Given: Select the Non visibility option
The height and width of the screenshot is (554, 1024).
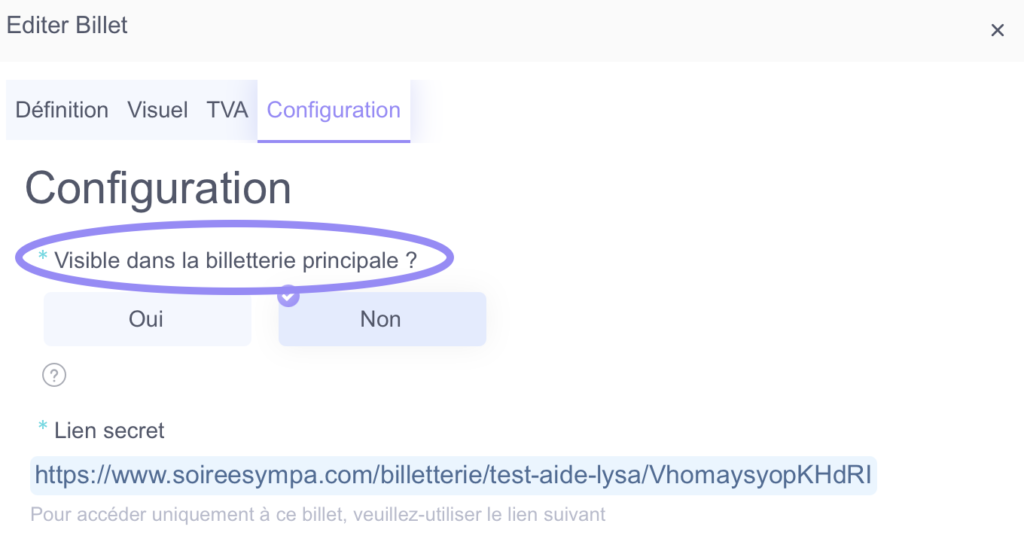Looking at the screenshot, I should click(x=382, y=319).
